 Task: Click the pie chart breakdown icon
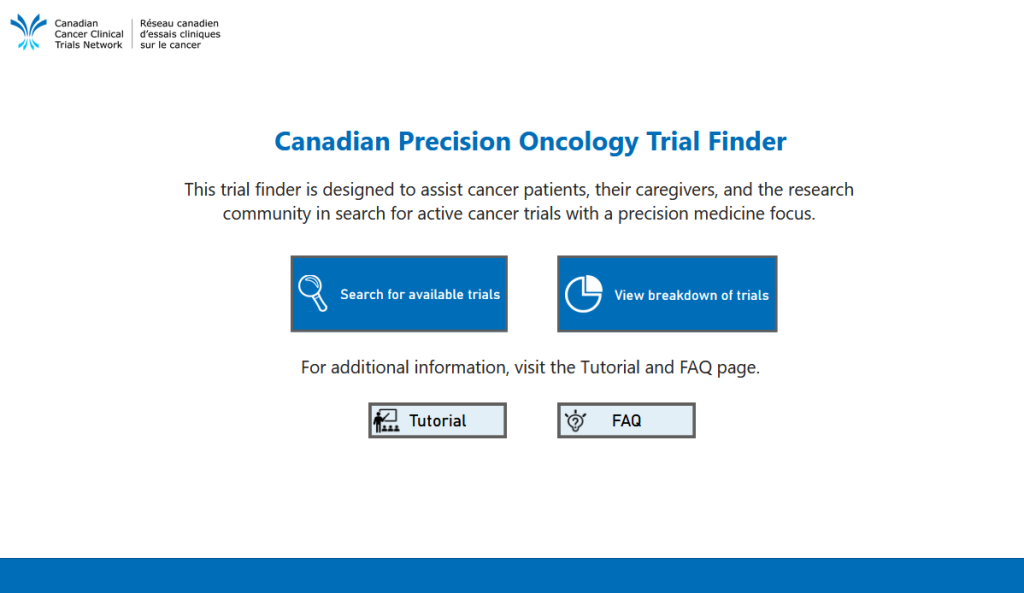[x=584, y=294]
